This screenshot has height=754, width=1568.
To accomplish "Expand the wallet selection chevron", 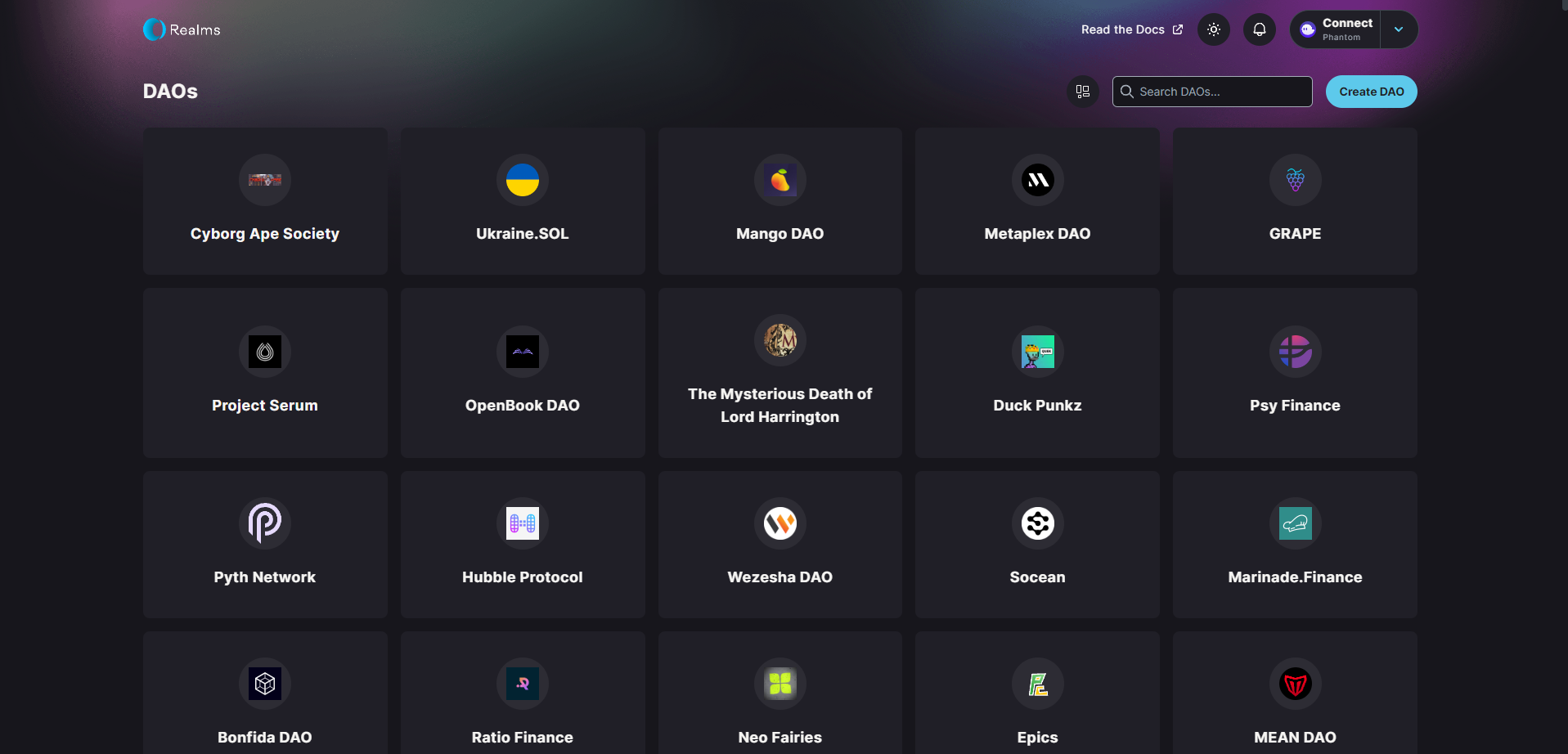I will pyautogui.click(x=1399, y=29).
